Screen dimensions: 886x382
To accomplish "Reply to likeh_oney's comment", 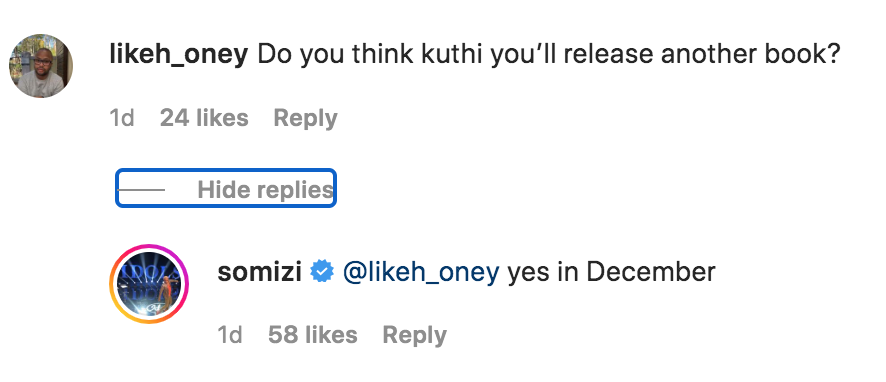I will (x=305, y=118).
